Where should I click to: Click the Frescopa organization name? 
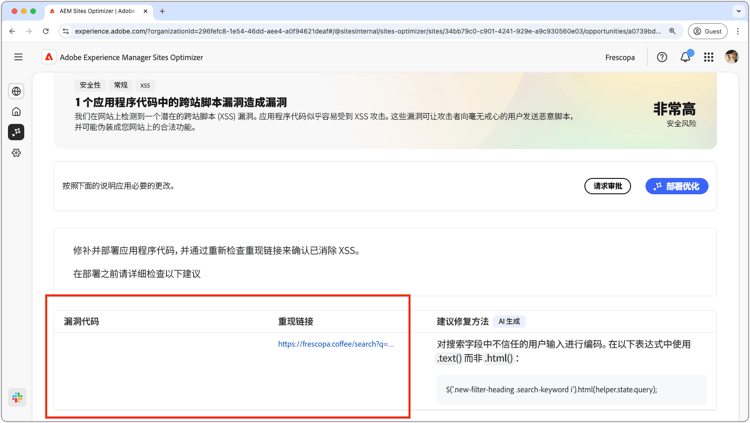(620, 57)
